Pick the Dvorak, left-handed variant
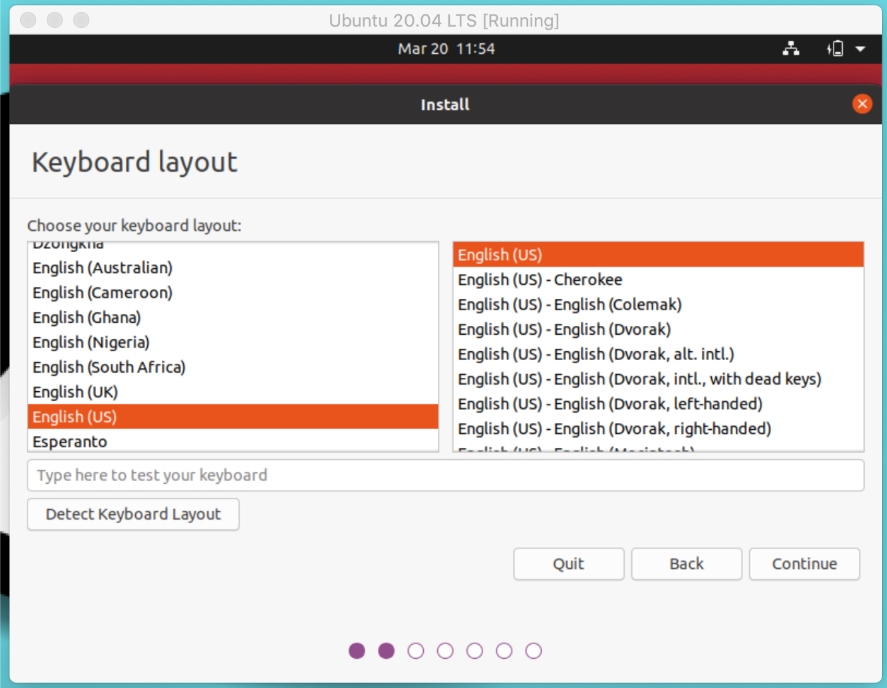This screenshot has width=887, height=688. point(658,404)
